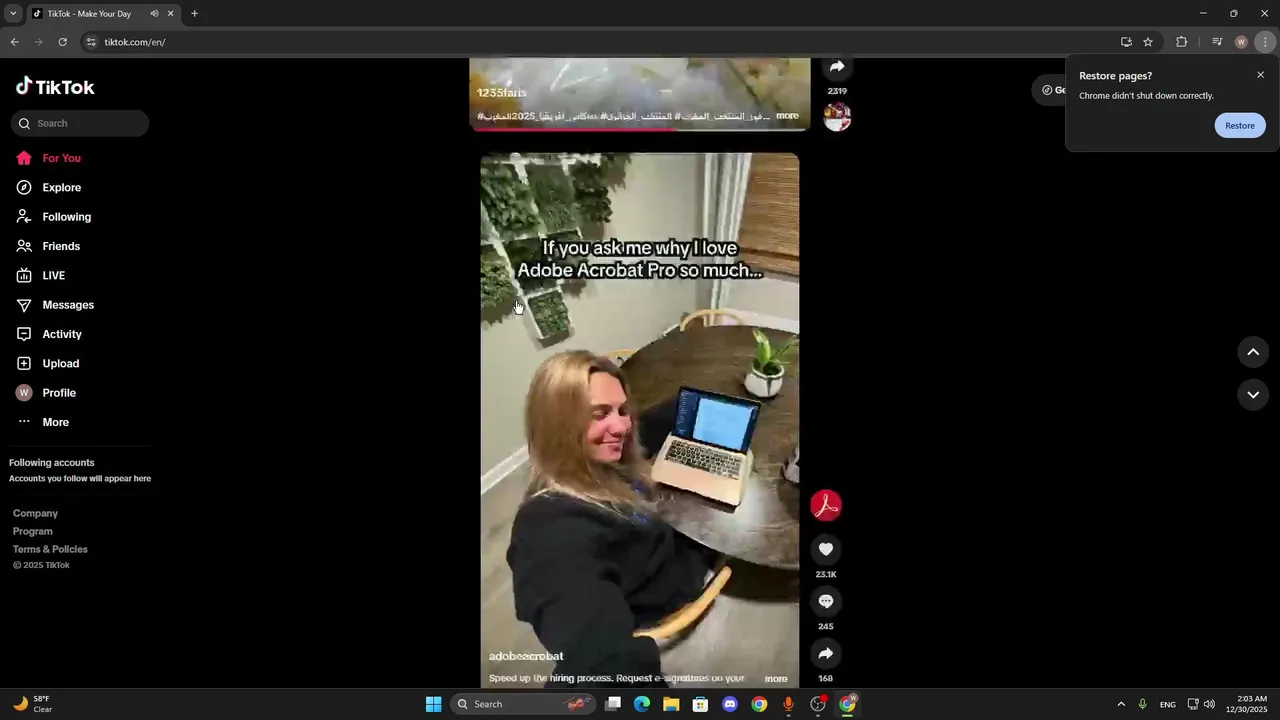
Task: Click the Windows taskbar search box
Action: tap(523, 704)
